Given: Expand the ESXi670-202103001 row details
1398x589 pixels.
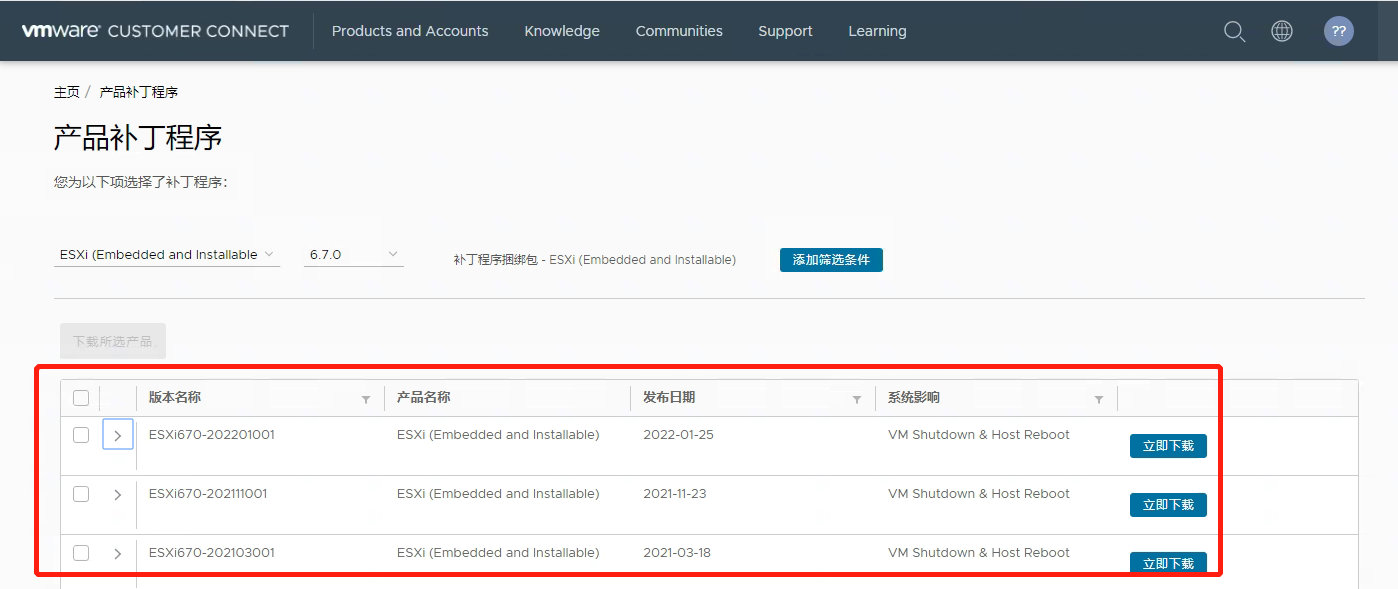Looking at the screenshot, I should [x=118, y=553].
